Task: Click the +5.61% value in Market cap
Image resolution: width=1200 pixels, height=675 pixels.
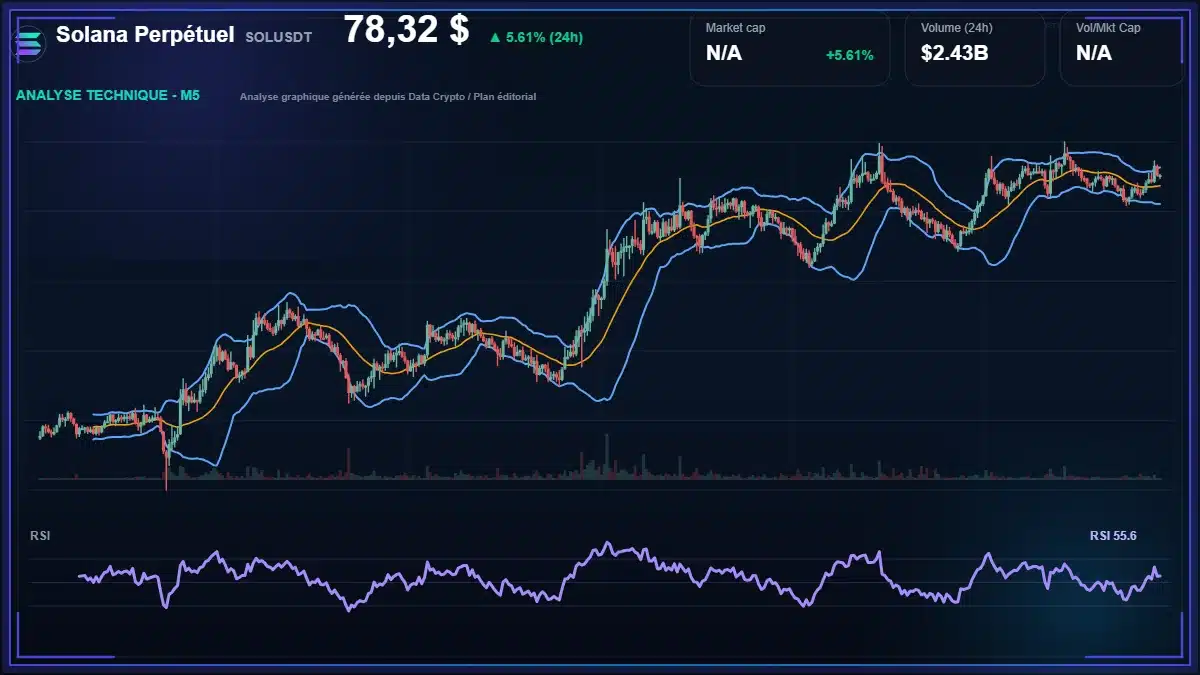Action: (849, 55)
